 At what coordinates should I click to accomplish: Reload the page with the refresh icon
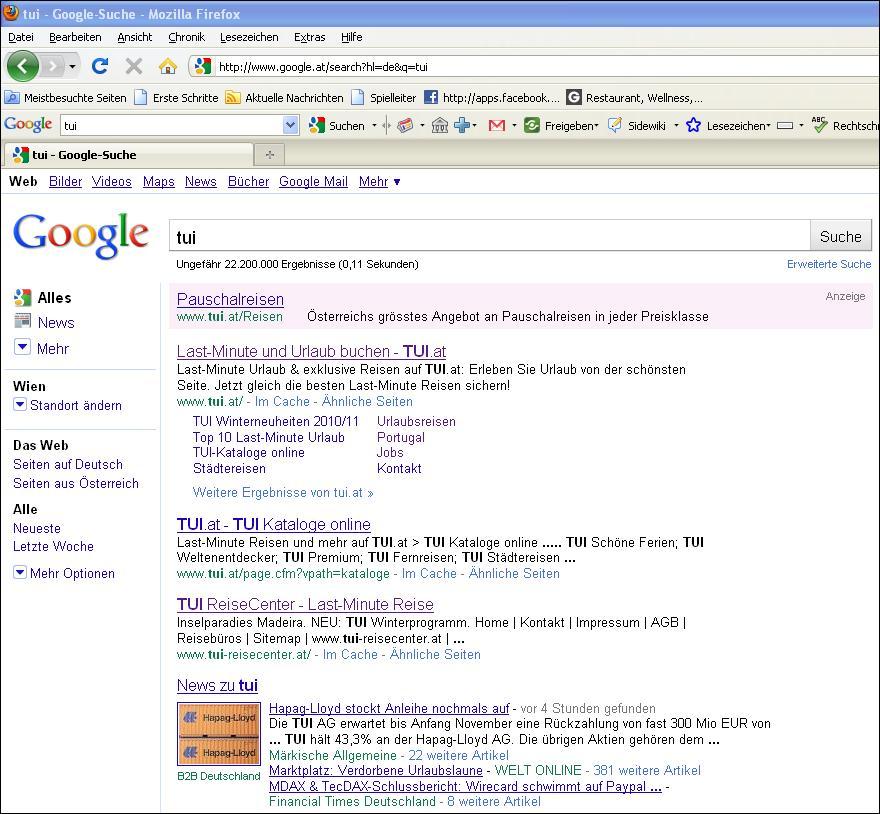[100, 66]
